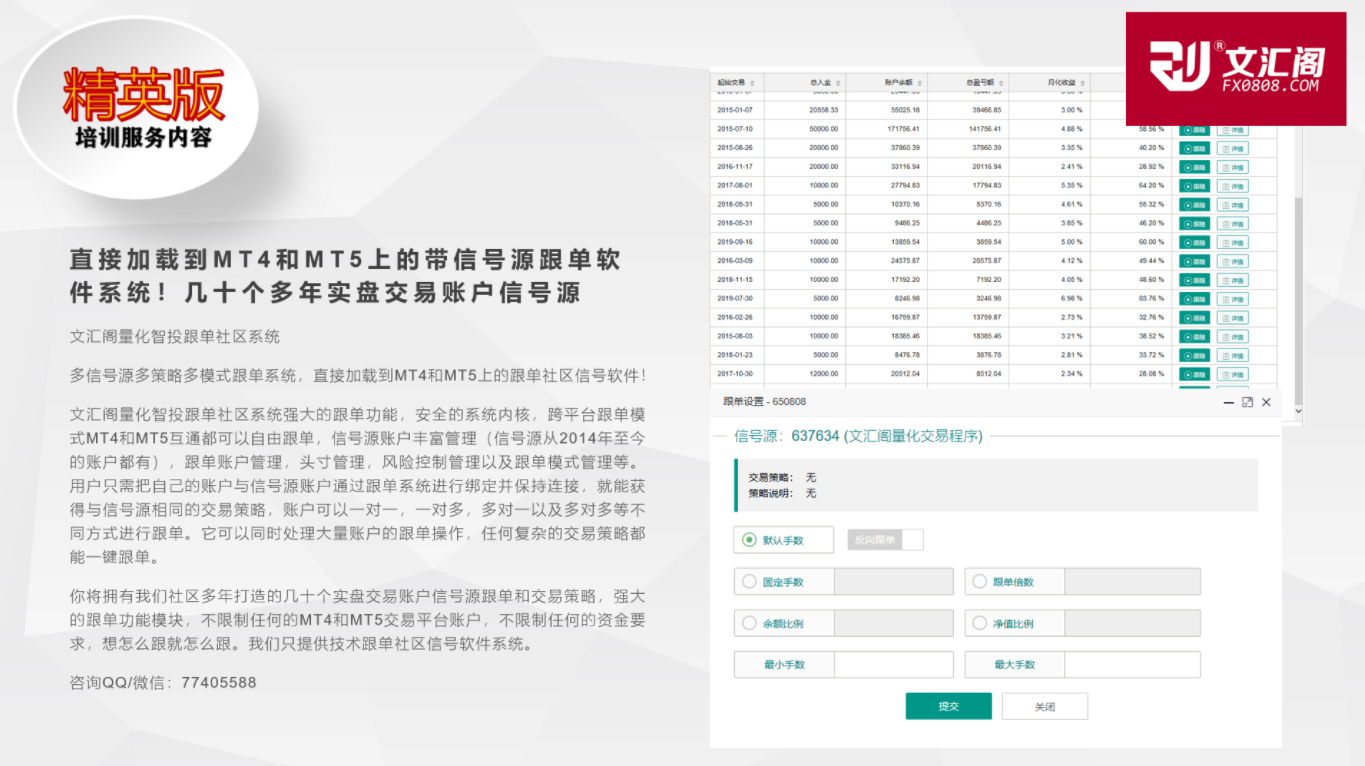
Task: Sort table by 总入金 column arrows
Action: (838, 82)
